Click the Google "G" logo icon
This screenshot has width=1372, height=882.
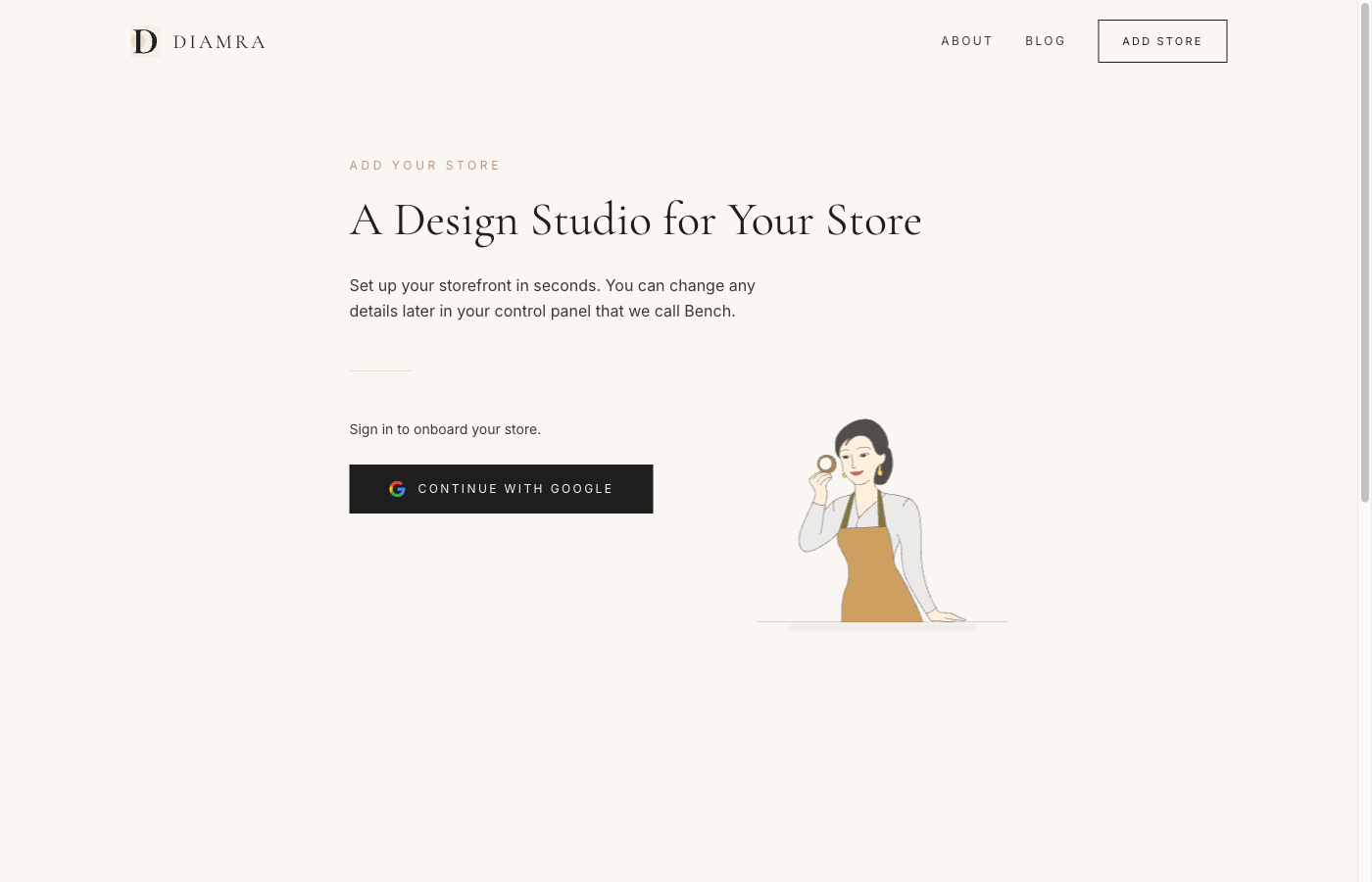pyautogui.click(x=397, y=489)
